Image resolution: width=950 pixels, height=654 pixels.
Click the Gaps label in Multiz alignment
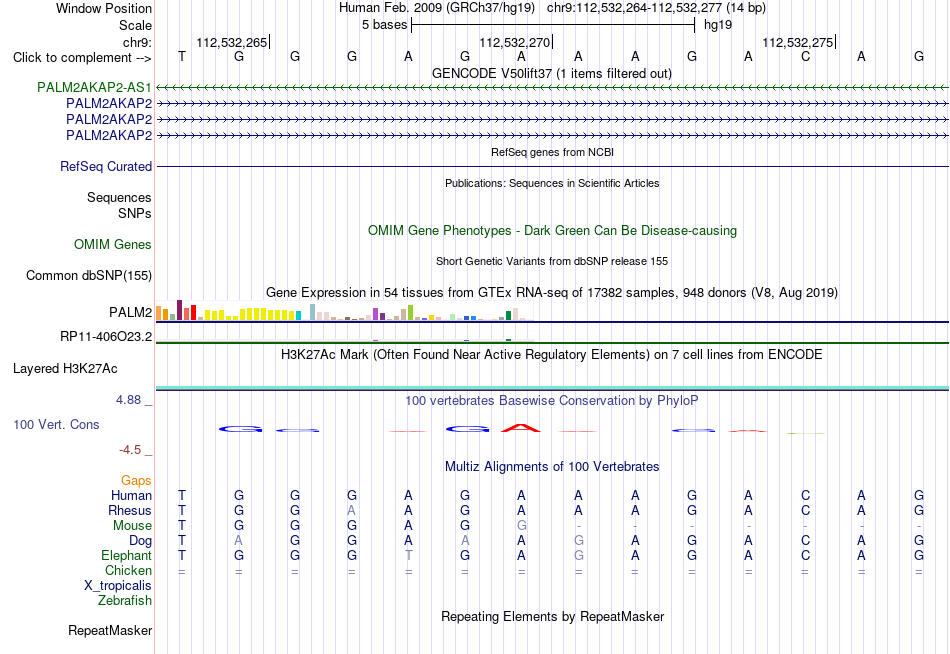point(136,481)
